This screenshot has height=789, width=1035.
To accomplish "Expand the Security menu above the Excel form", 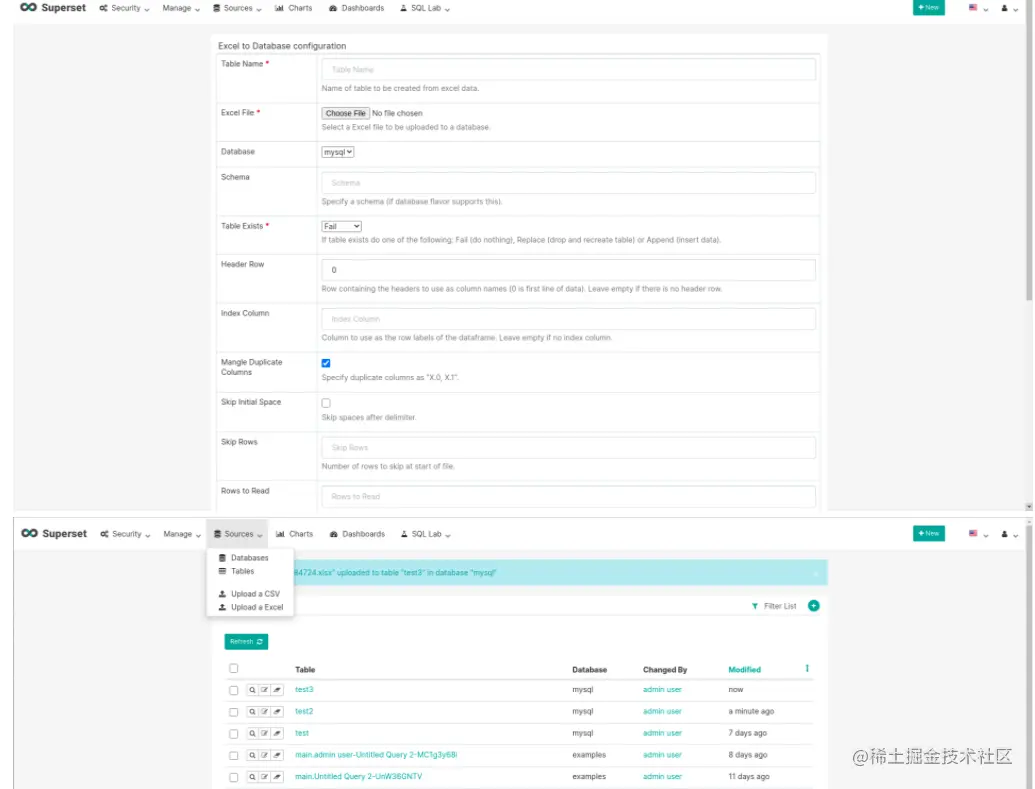I will coord(124,8).
